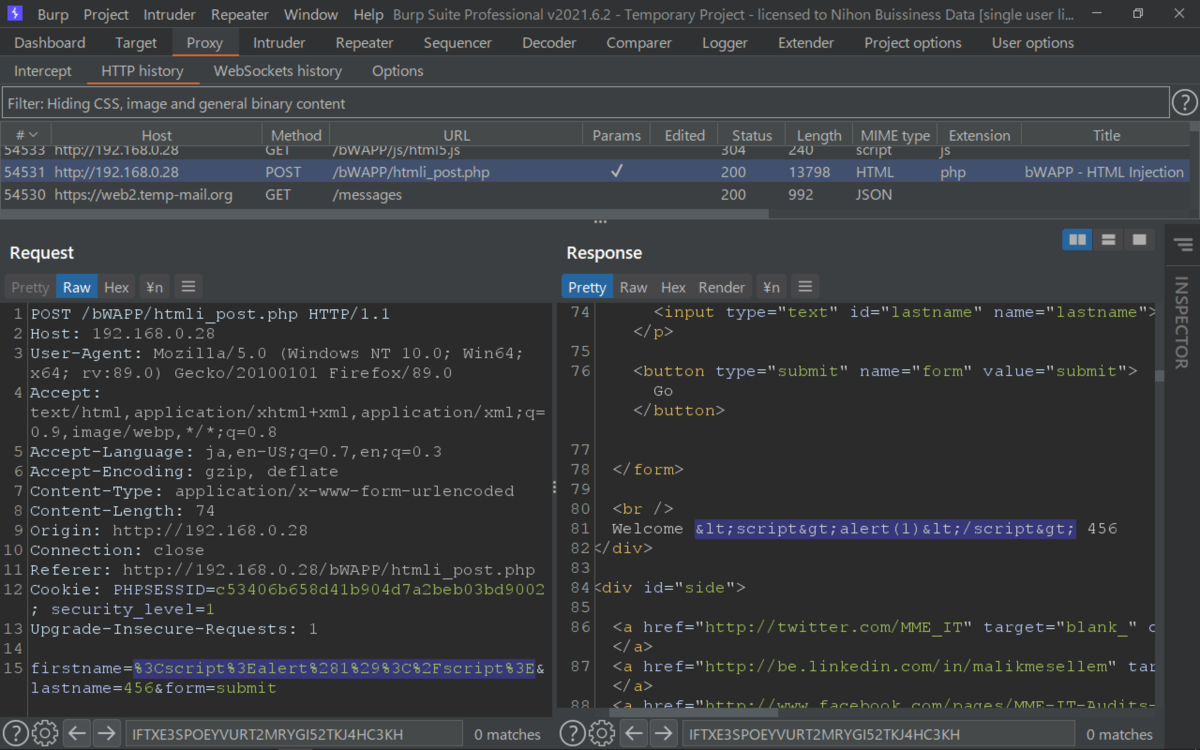Switch to the Decoder tab

coord(549,43)
